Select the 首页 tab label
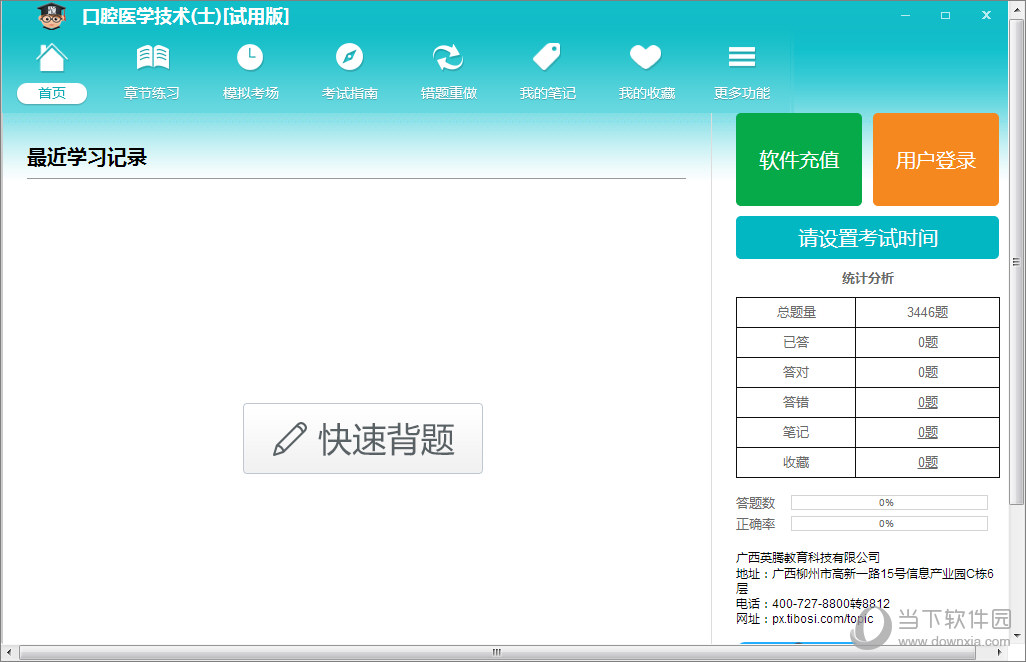 (52, 93)
